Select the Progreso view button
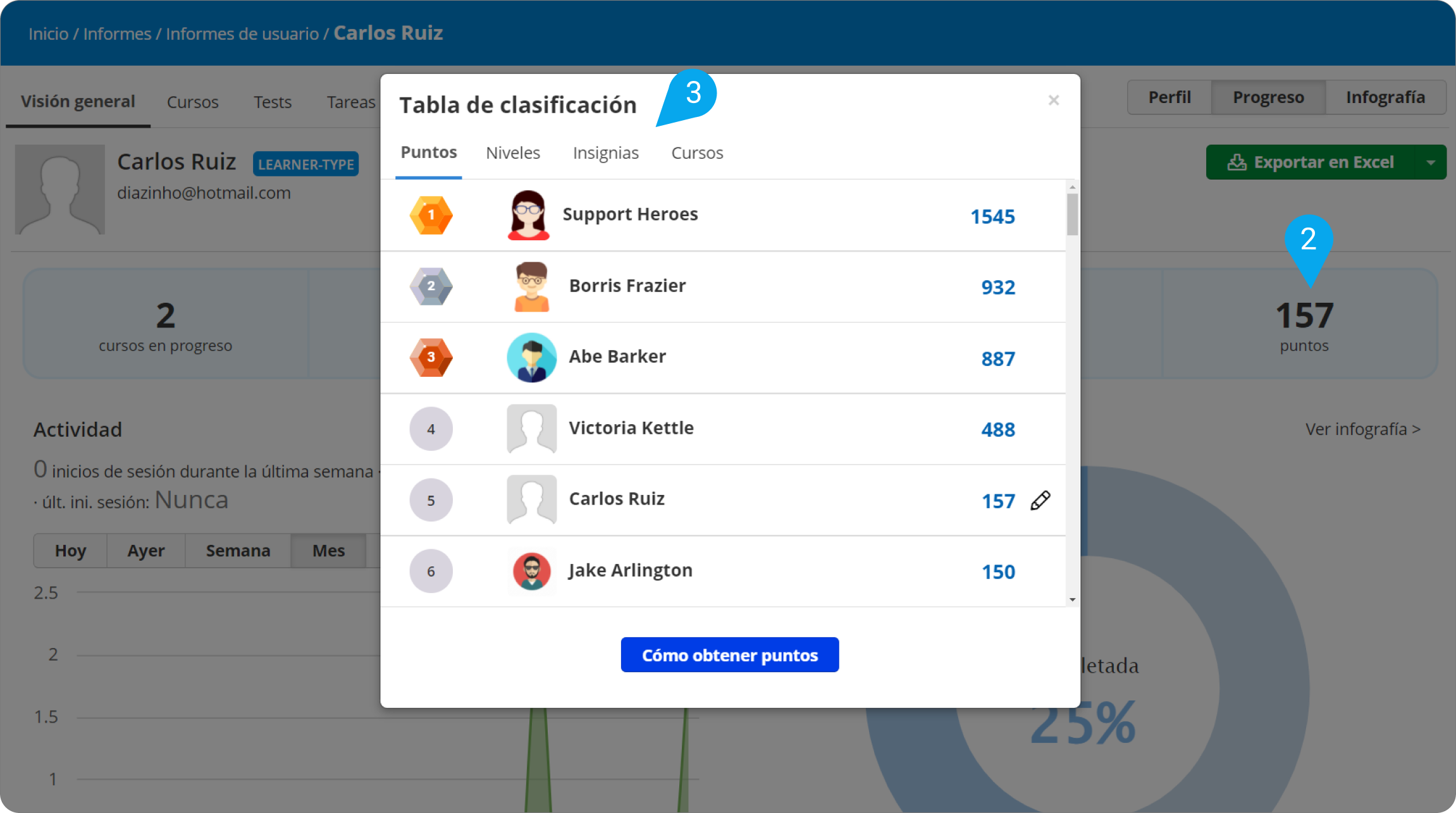Screen dimensions: 1456x813 [1268, 97]
